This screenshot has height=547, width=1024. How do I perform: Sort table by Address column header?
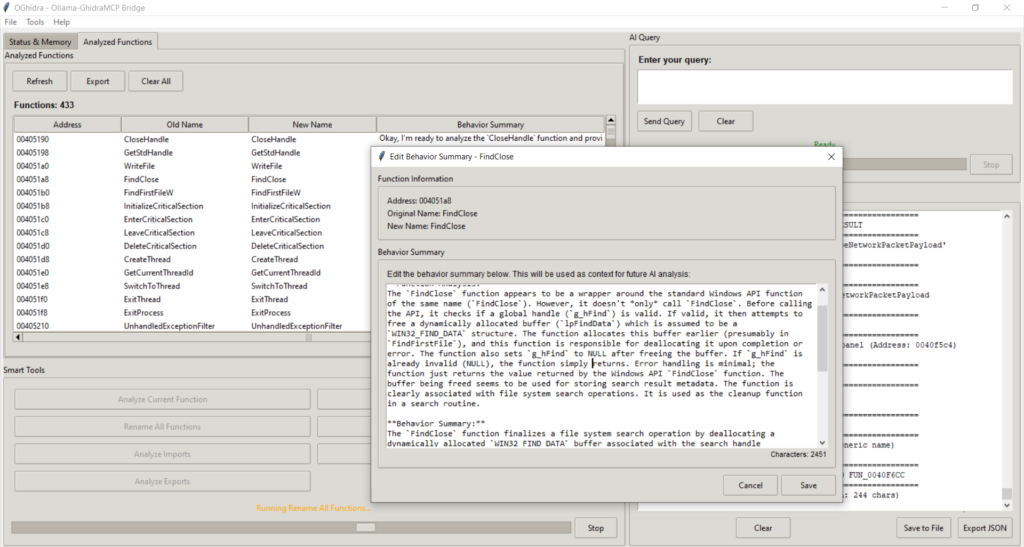pos(67,125)
